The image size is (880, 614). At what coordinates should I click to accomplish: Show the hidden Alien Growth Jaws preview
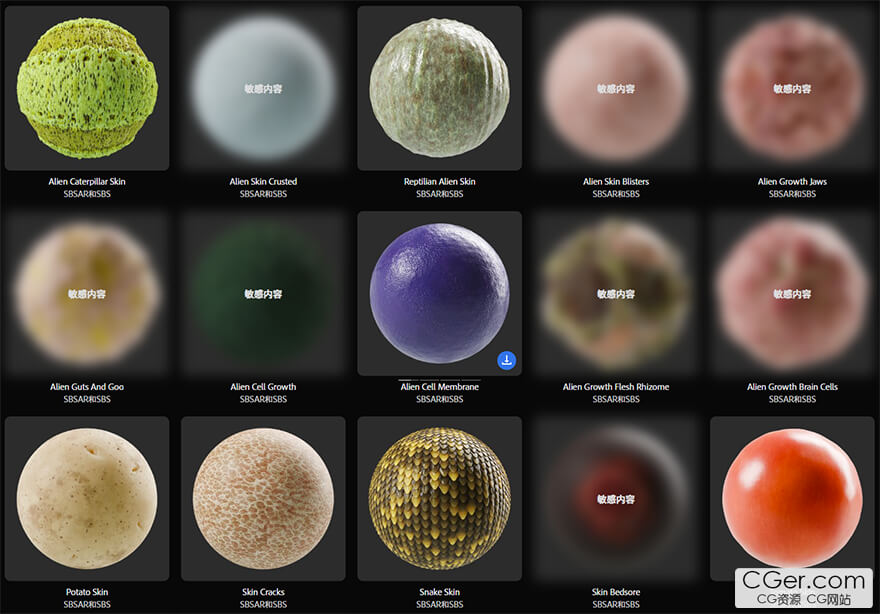click(792, 88)
